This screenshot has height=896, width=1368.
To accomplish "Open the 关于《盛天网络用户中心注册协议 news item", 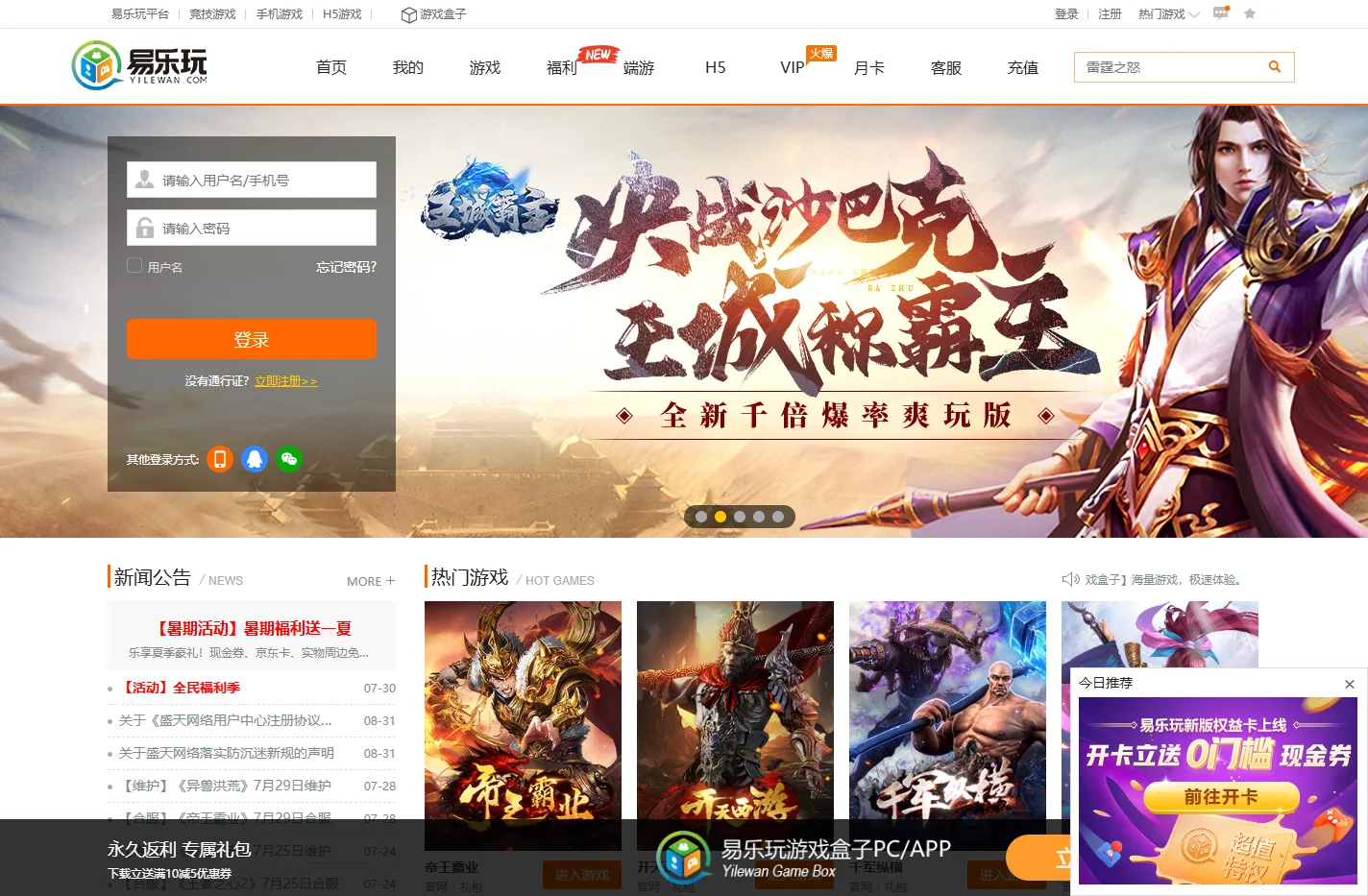I will click(x=225, y=720).
